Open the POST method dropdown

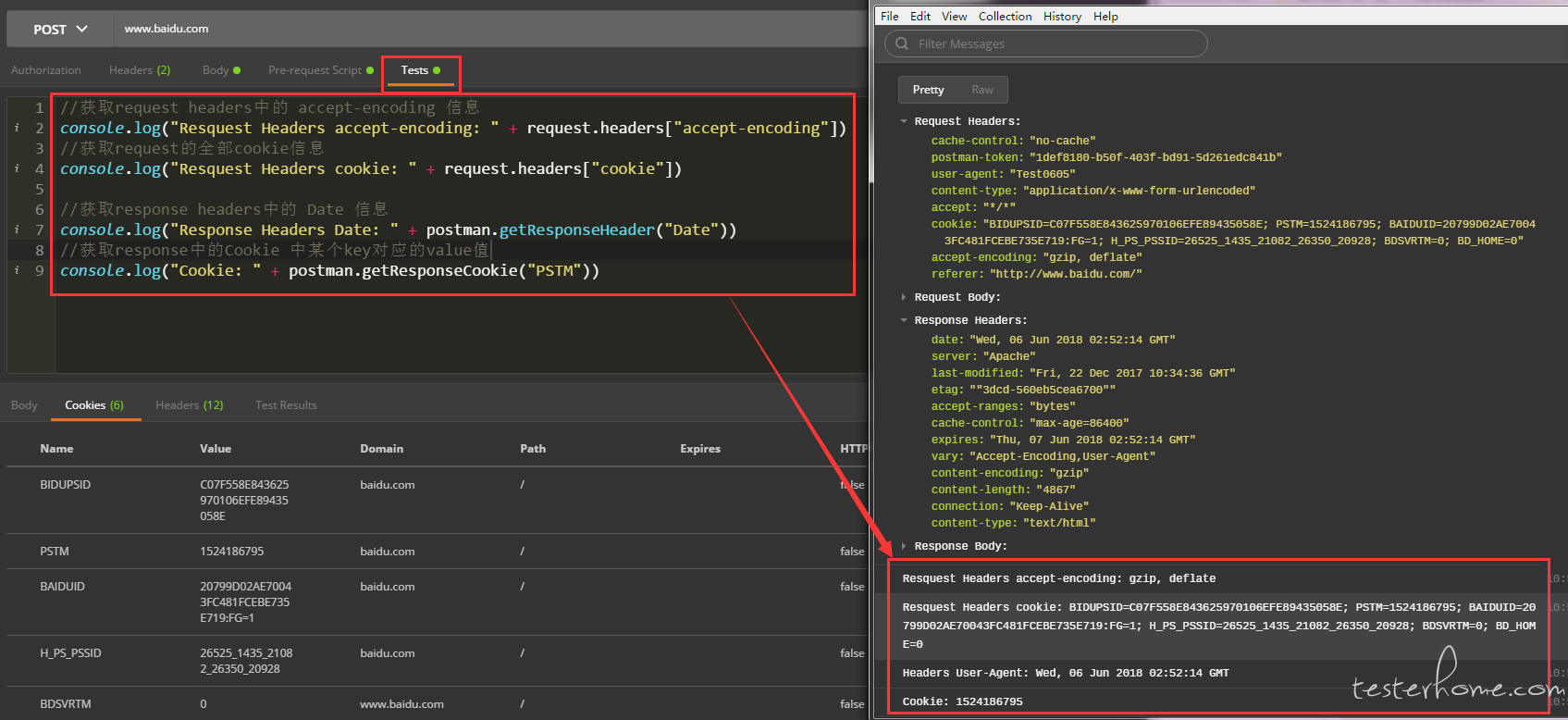pyautogui.click(x=60, y=29)
